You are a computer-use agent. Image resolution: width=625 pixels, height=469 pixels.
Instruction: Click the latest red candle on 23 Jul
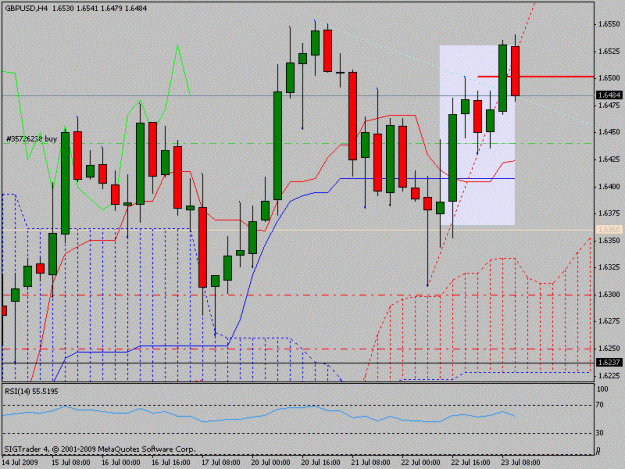click(515, 71)
